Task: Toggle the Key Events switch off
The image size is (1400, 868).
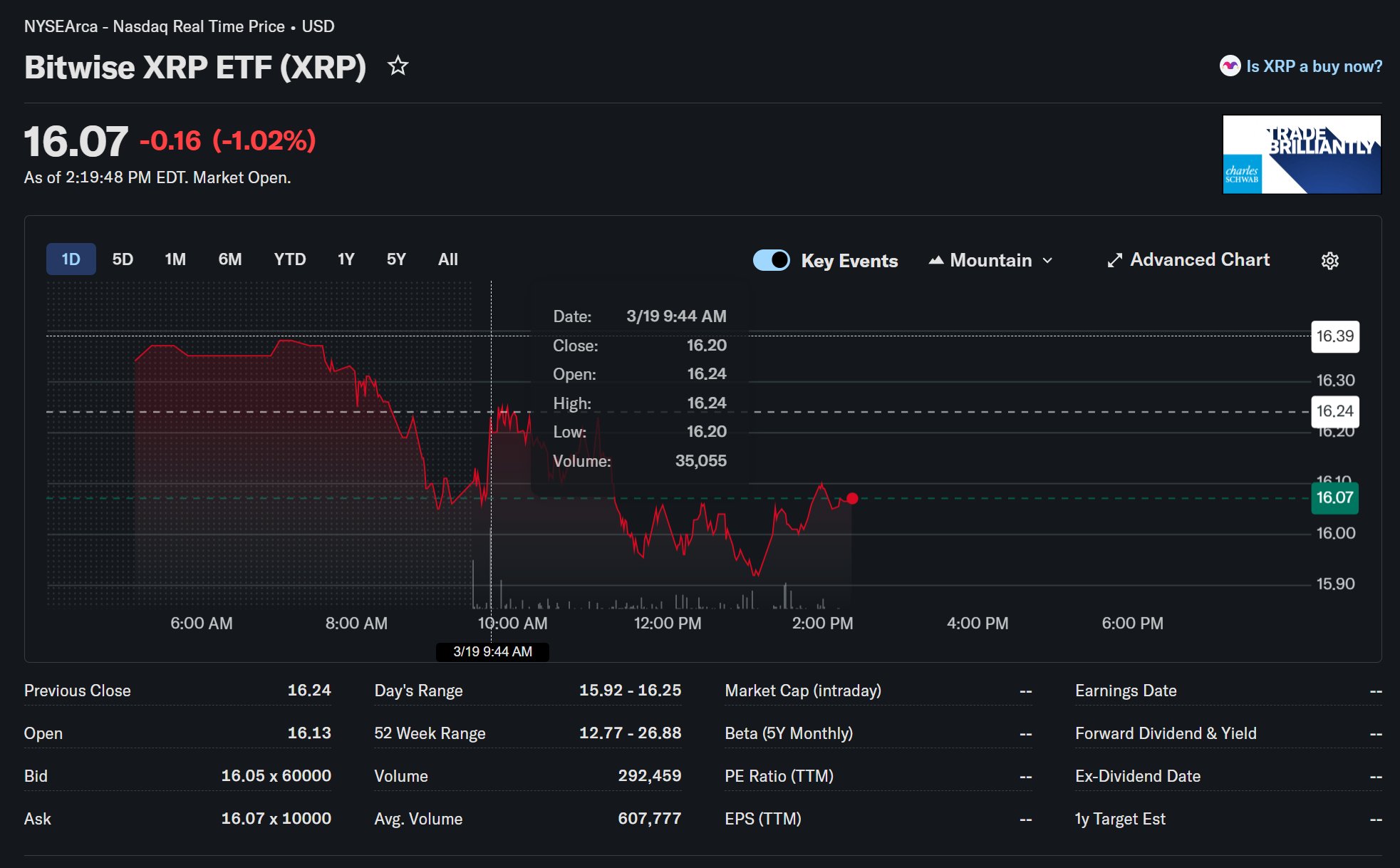Action: point(771,260)
